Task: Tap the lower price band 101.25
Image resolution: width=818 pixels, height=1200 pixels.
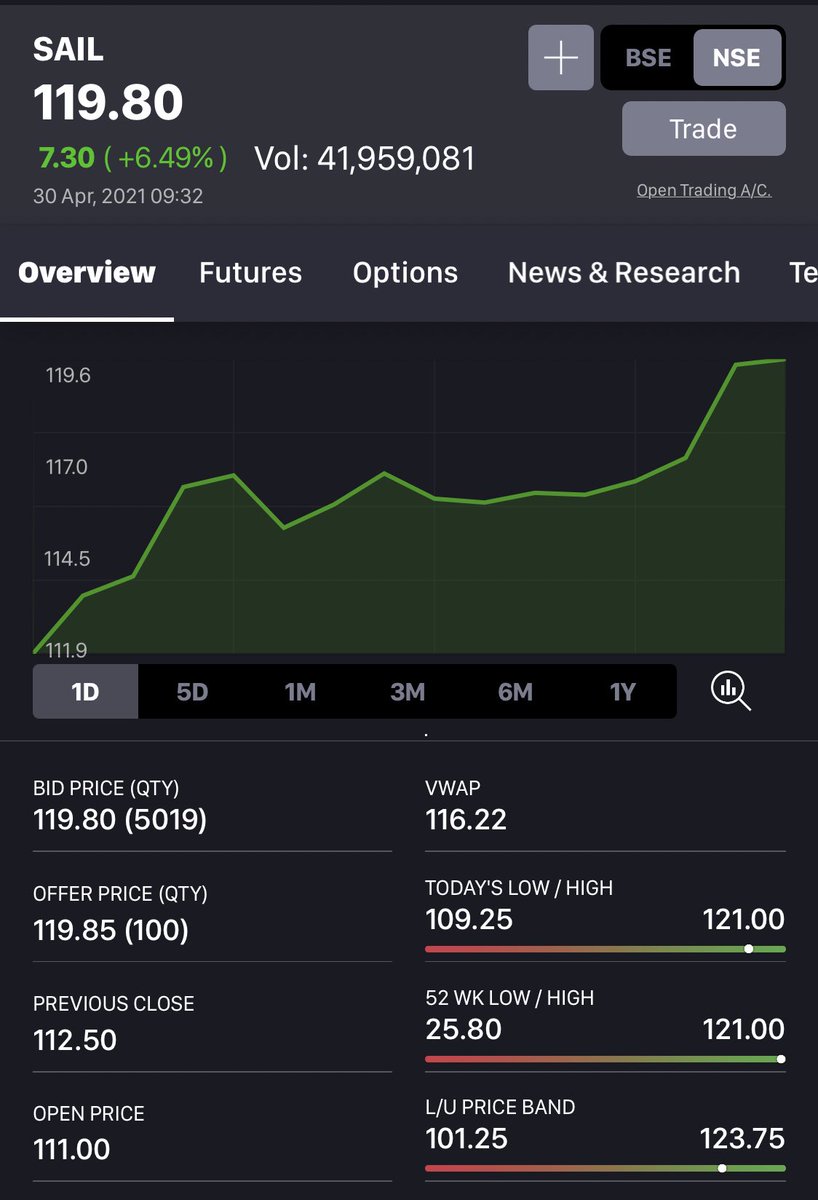Action: pyautogui.click(x=466, y=1138)
